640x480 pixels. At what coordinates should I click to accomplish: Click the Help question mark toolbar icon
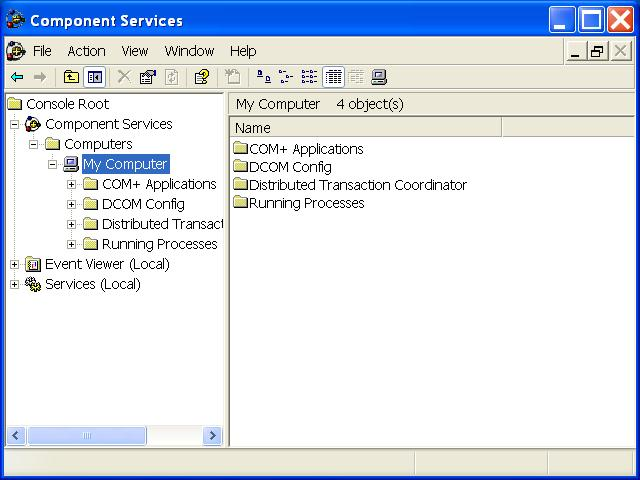(202, 77)
